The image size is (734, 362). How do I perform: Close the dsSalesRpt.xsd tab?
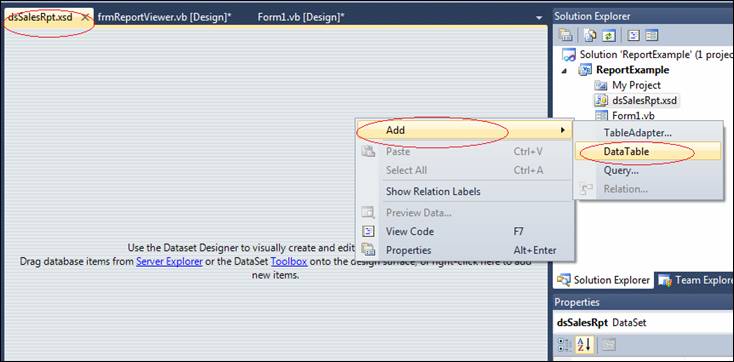(x=85, y=17)
